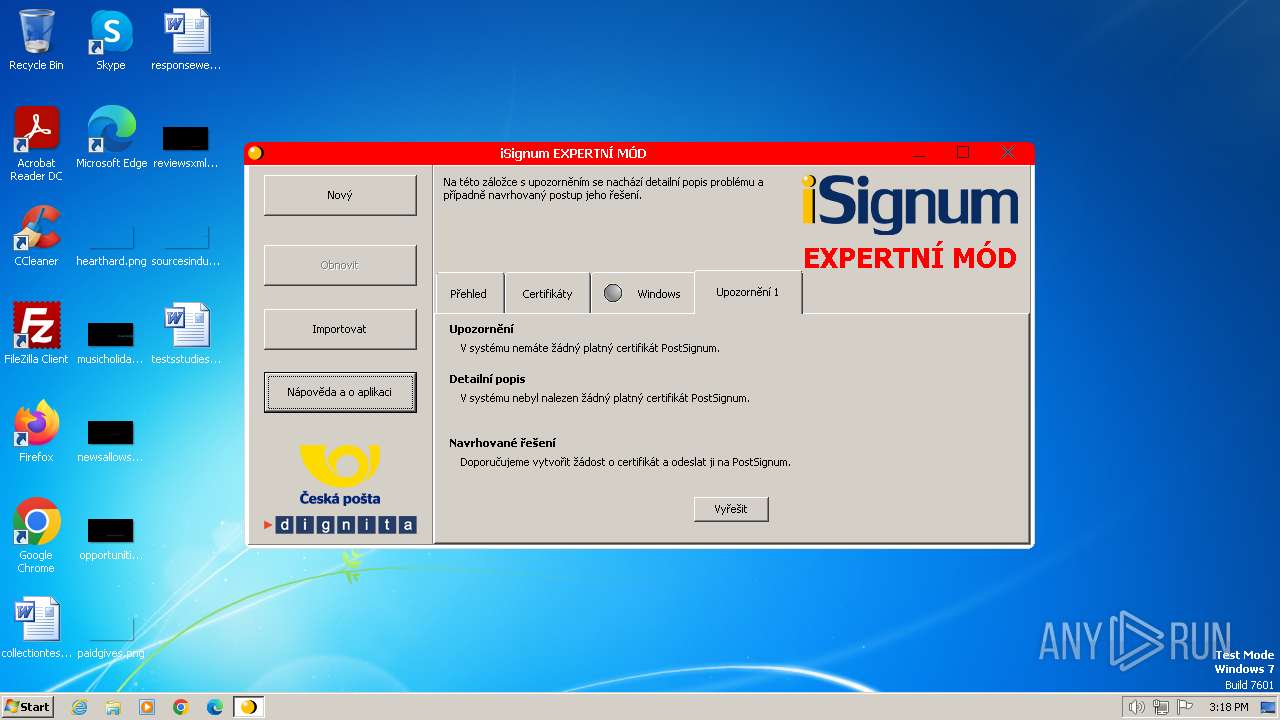The width and height of the screenshot is (1280, 720).
Task: Open paidgives.png desktop file
Action: (x=111, y=634)
